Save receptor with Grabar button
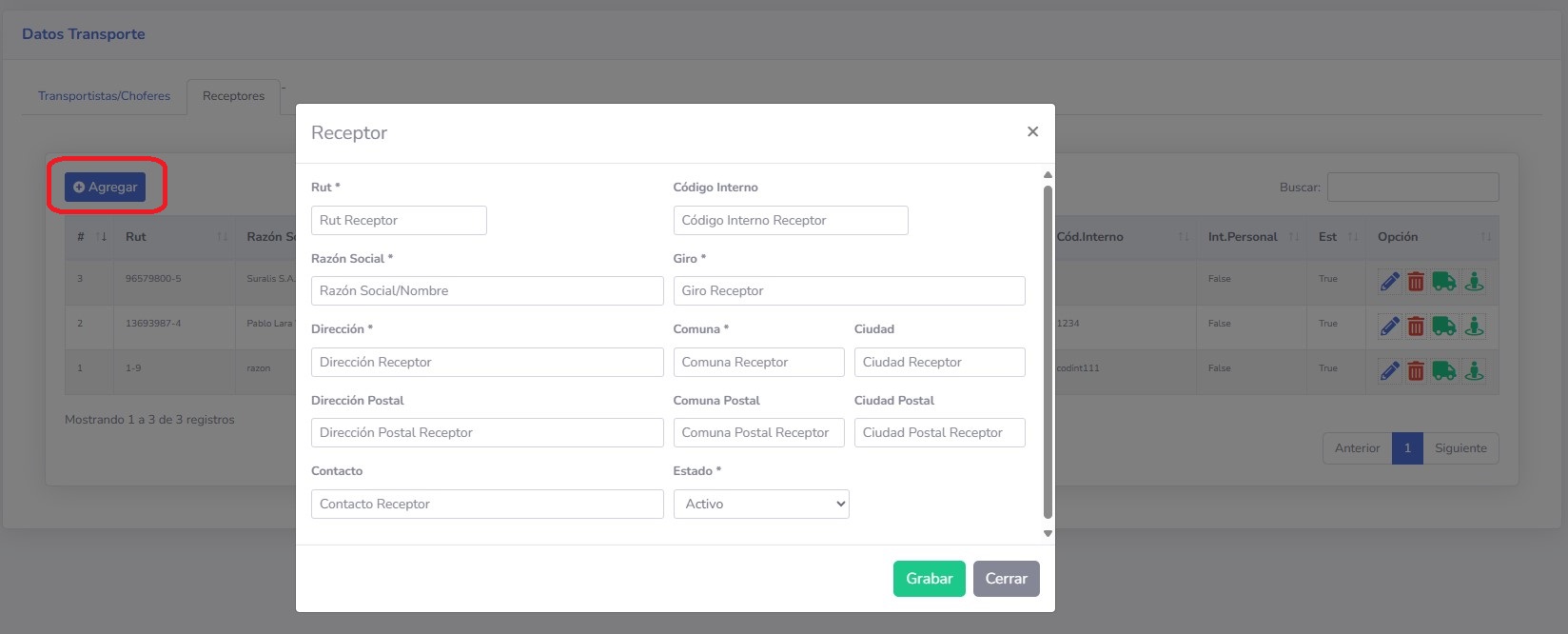 pos(929,579)
